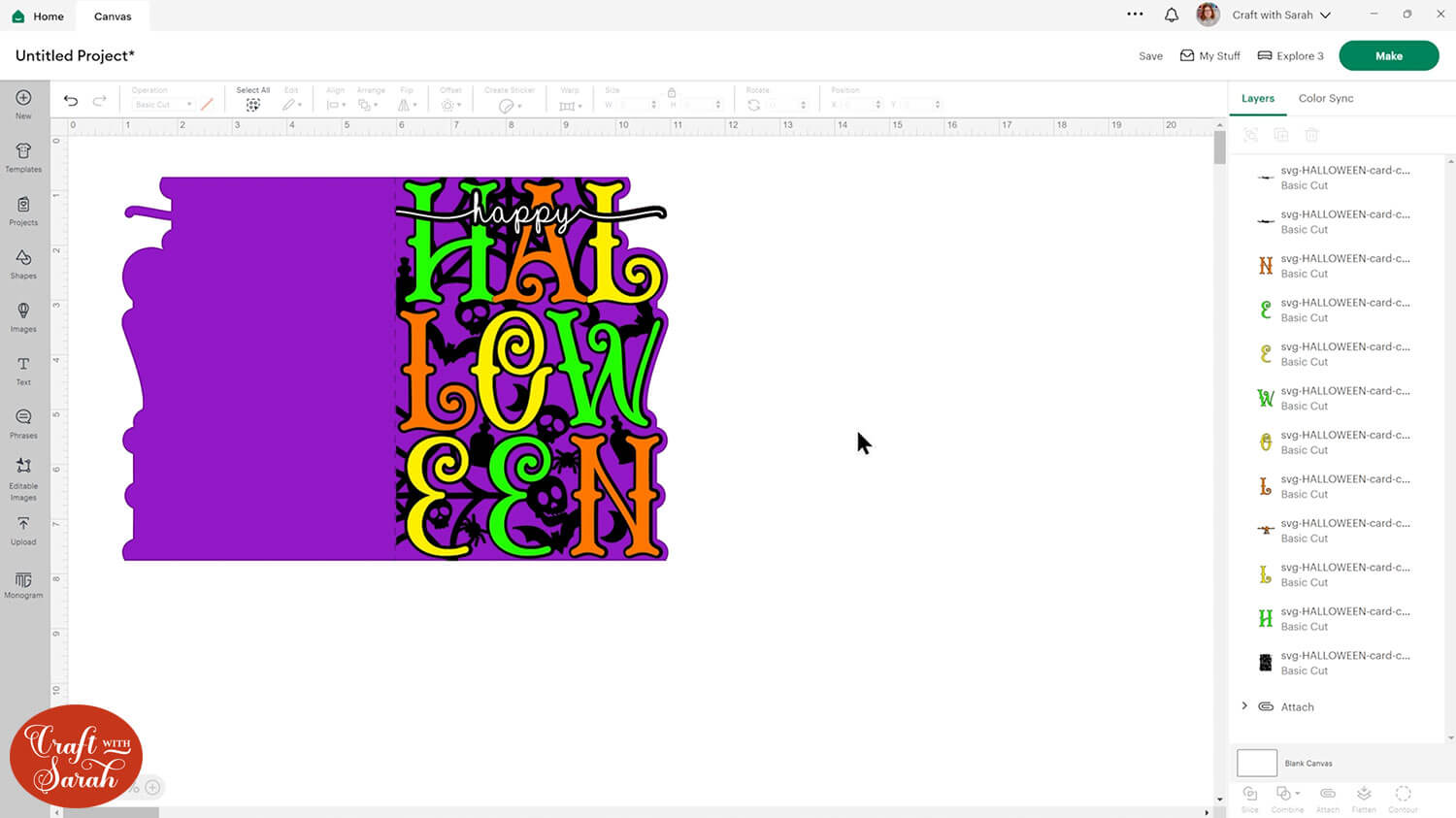Click the Save link
Viewport: 1456px width, 818px height.
(x=1150, y=56)
